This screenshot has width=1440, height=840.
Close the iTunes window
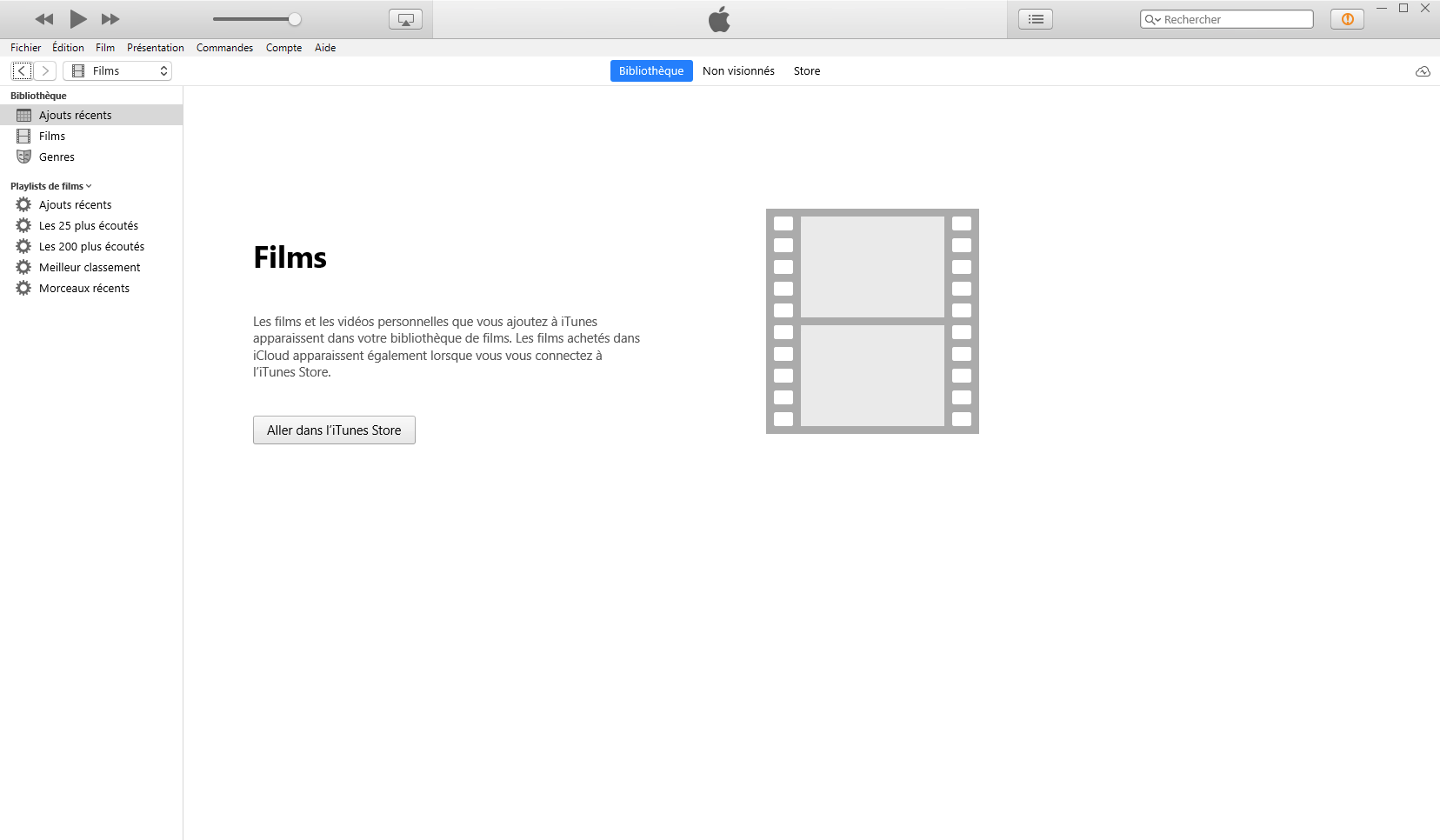[x=1425, y=8]
